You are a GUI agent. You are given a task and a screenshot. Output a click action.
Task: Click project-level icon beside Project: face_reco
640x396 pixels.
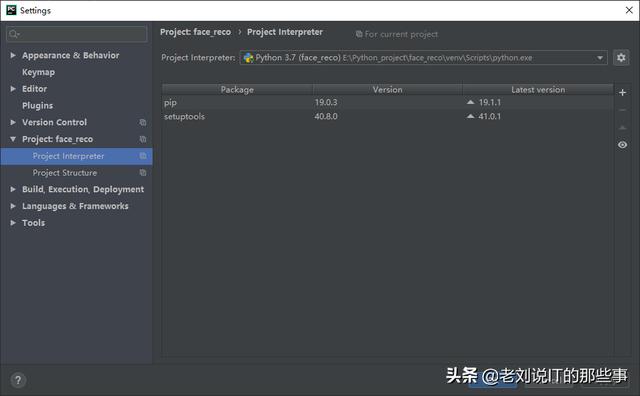pos(142,139)
